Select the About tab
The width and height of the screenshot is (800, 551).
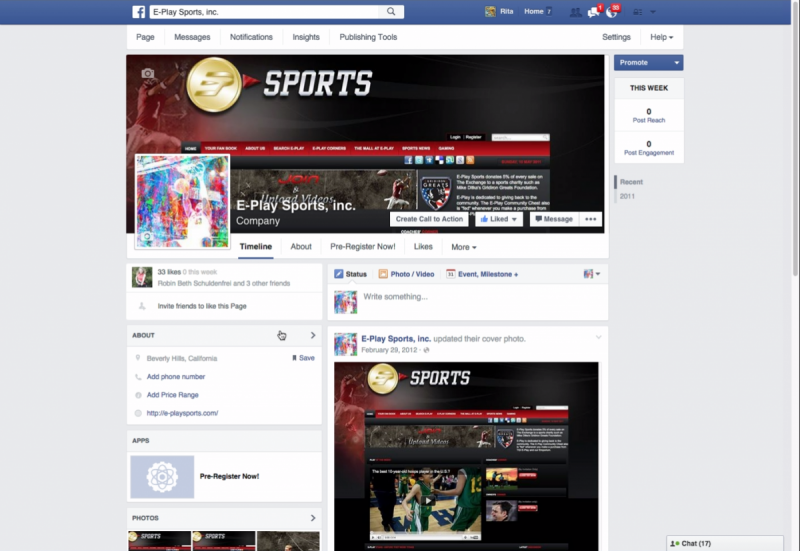point(301,247)
